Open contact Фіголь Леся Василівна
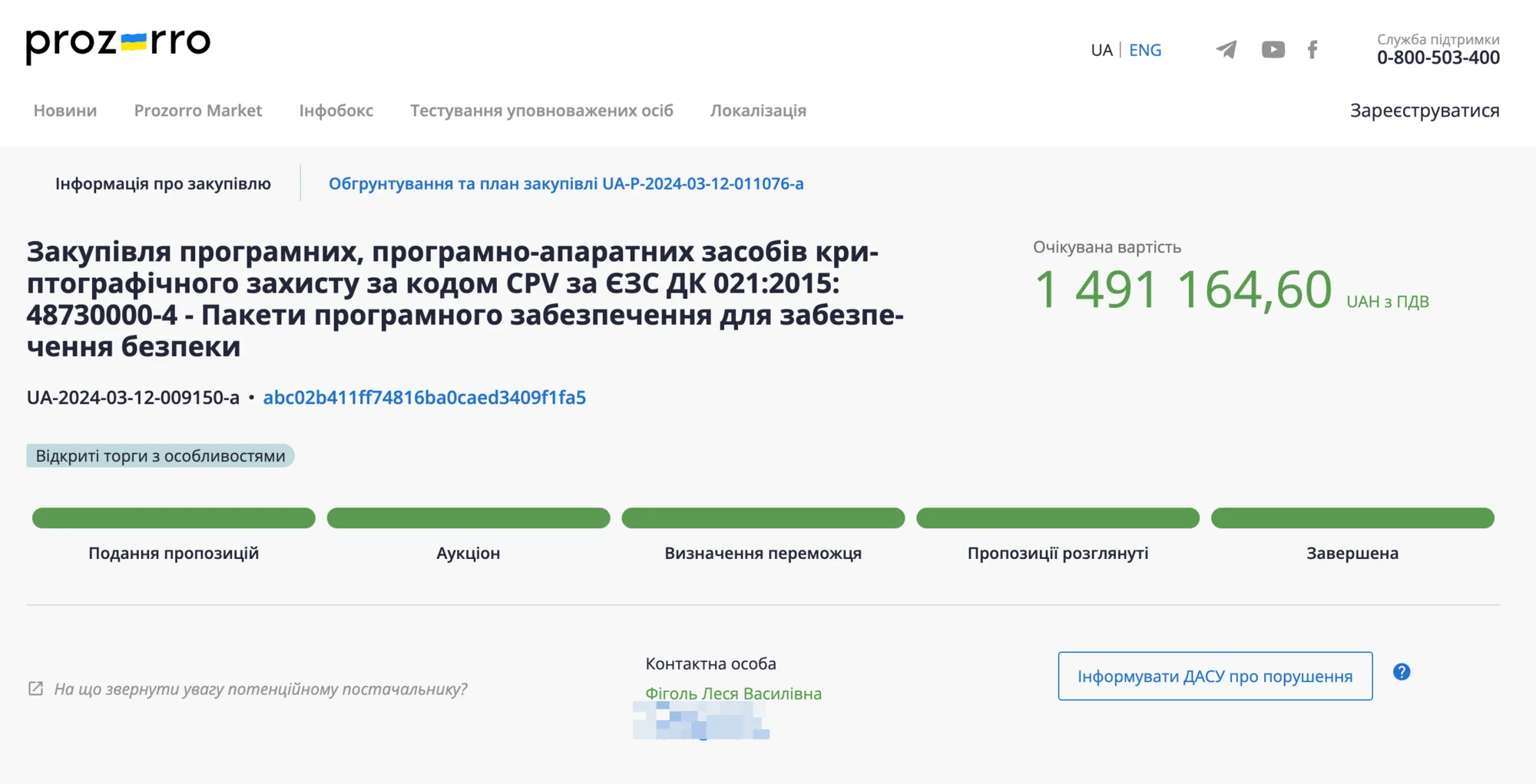 point(733,693)
